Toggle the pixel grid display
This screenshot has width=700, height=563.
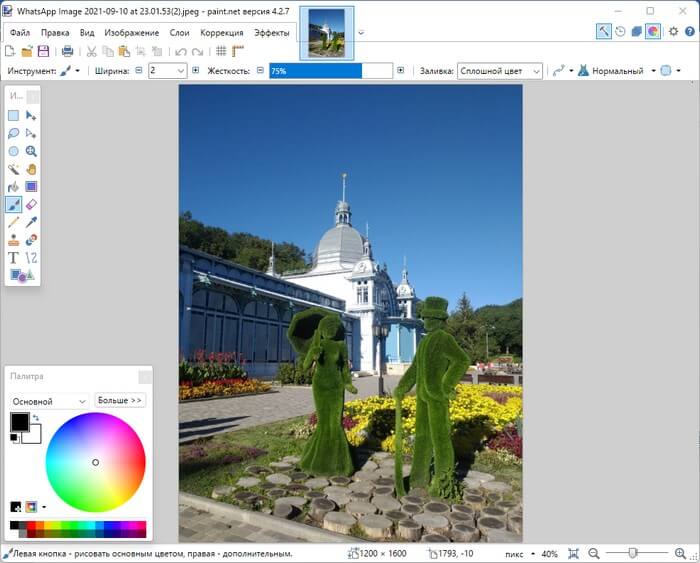click(x=221, y=51)
